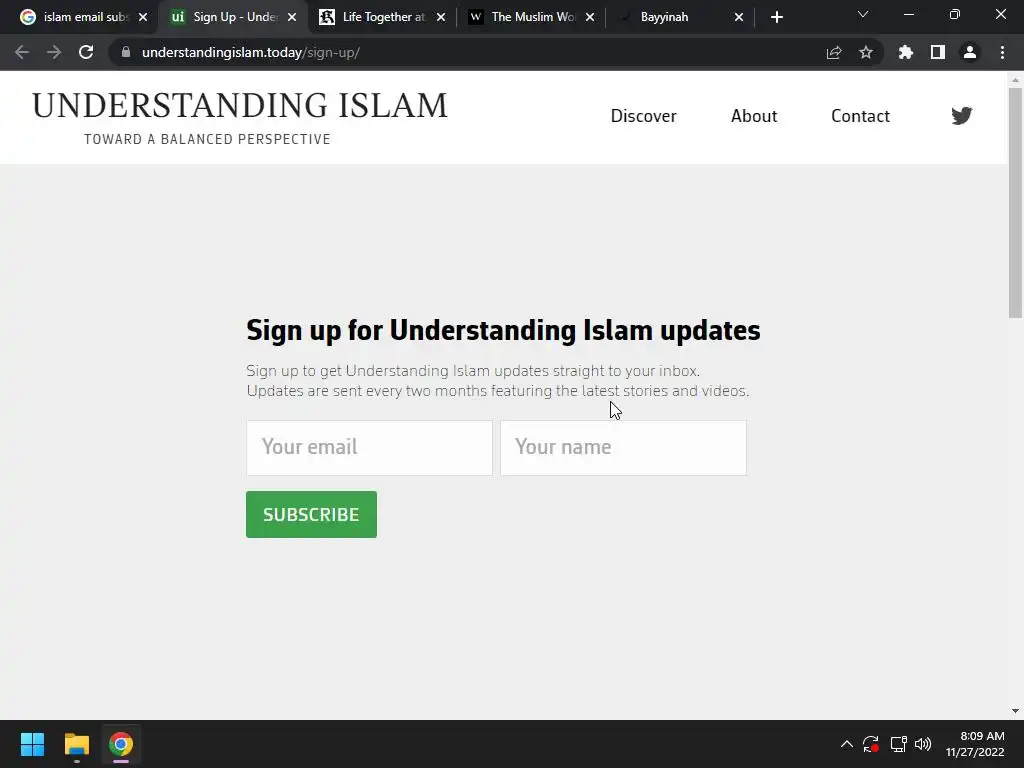Toggle the Chrome side panel icon
The image size is (1024, 768).
pyautogui.click(x=938, y=52)
